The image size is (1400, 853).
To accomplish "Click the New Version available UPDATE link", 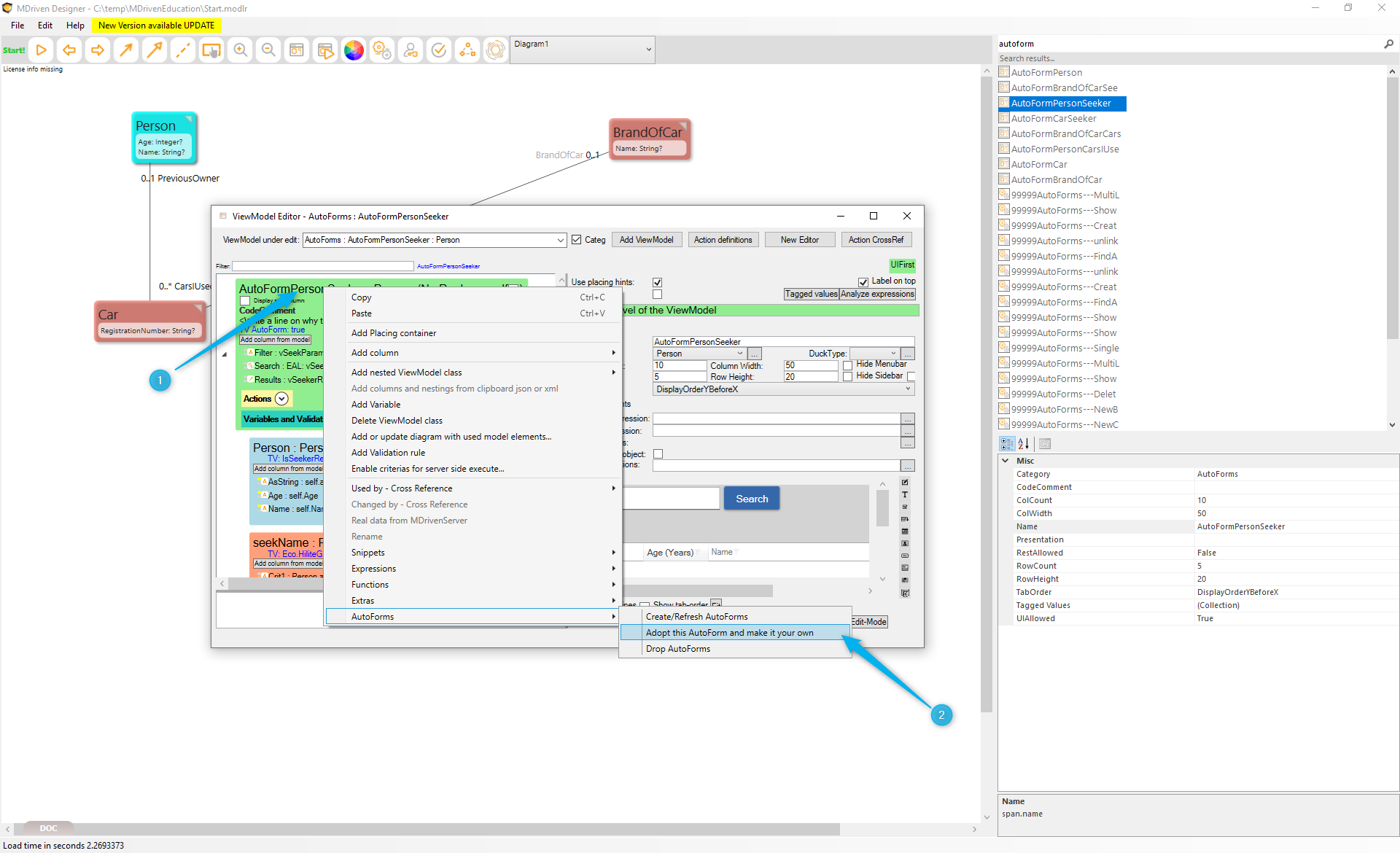I will tap(157, 25).
